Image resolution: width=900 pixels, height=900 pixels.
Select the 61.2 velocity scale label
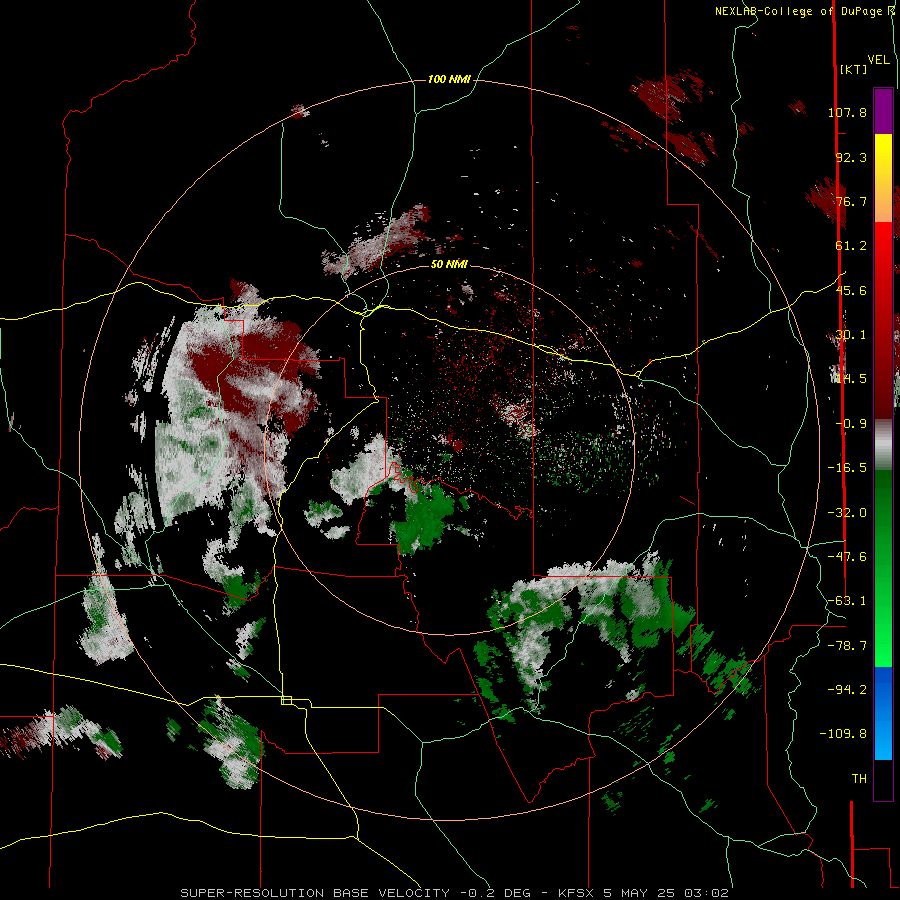click(x=851, y=246)
